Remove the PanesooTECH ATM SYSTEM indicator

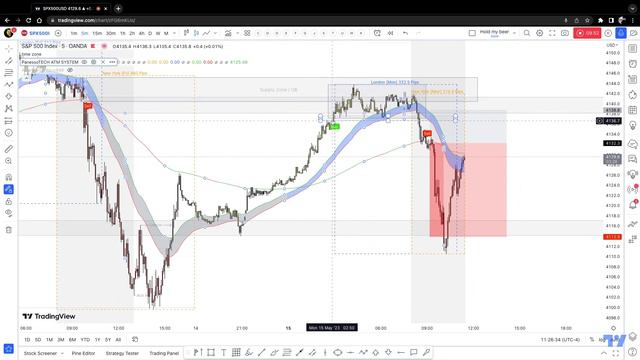pyautogui.click(x=103, y=62)
